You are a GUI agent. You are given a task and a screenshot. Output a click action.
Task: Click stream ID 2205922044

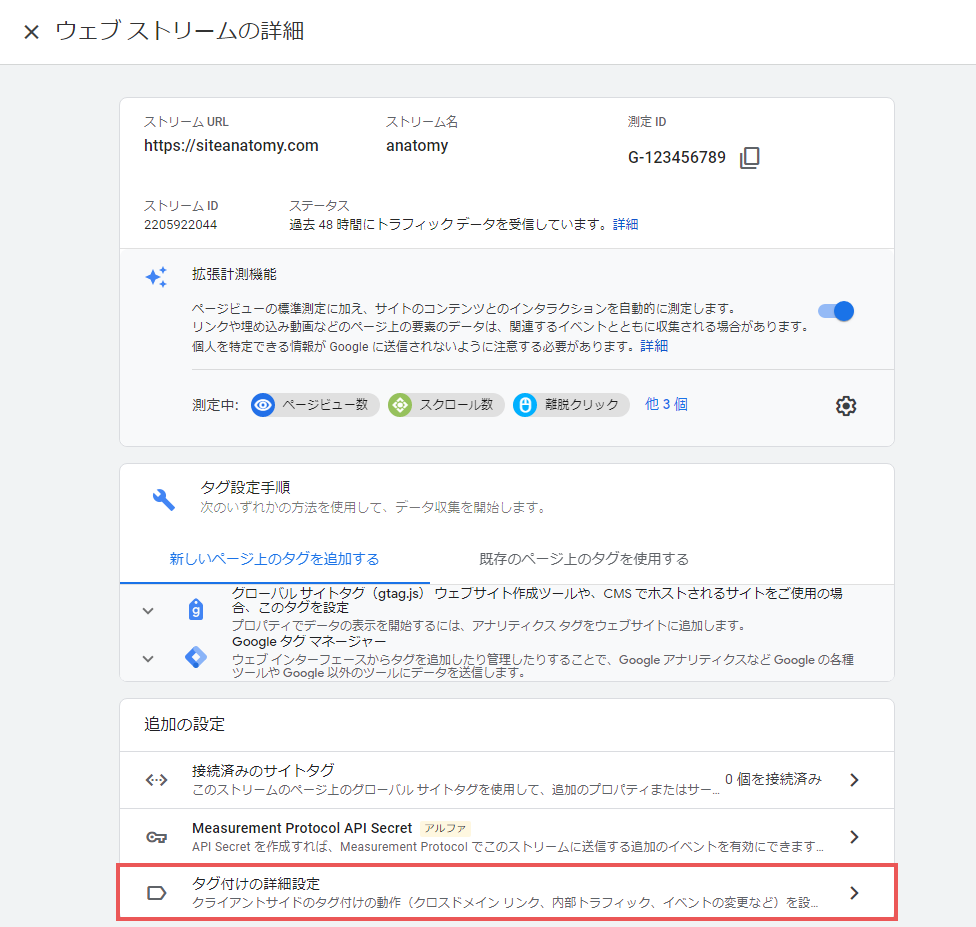coord(181,225)
